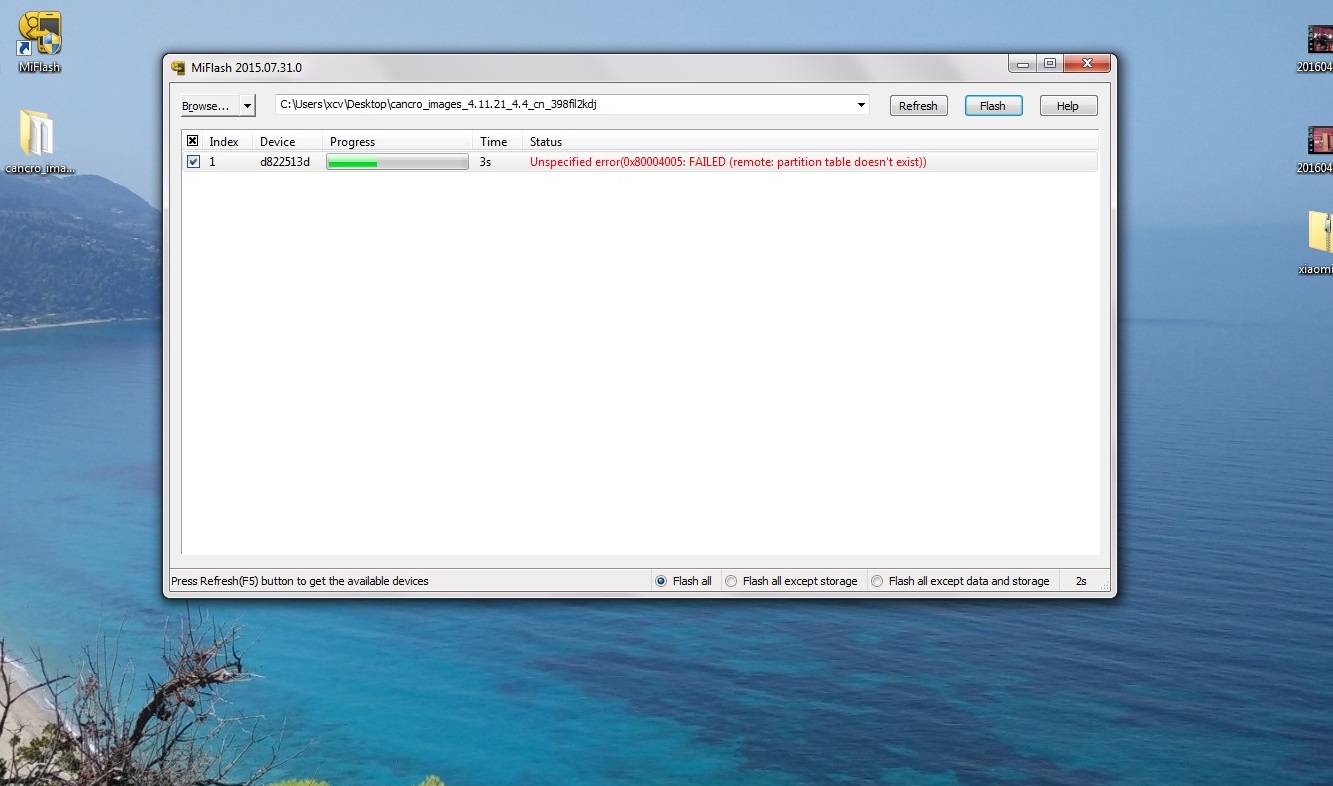Expand the Browse button dropdown arrow
Image resolution: width=1333 pixels, height=786 pixels.
pos(247,106)
